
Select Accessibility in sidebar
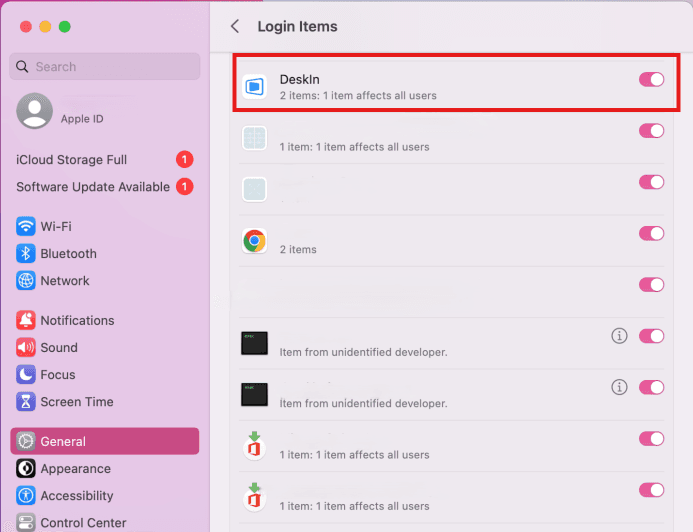tap(105, 496)
